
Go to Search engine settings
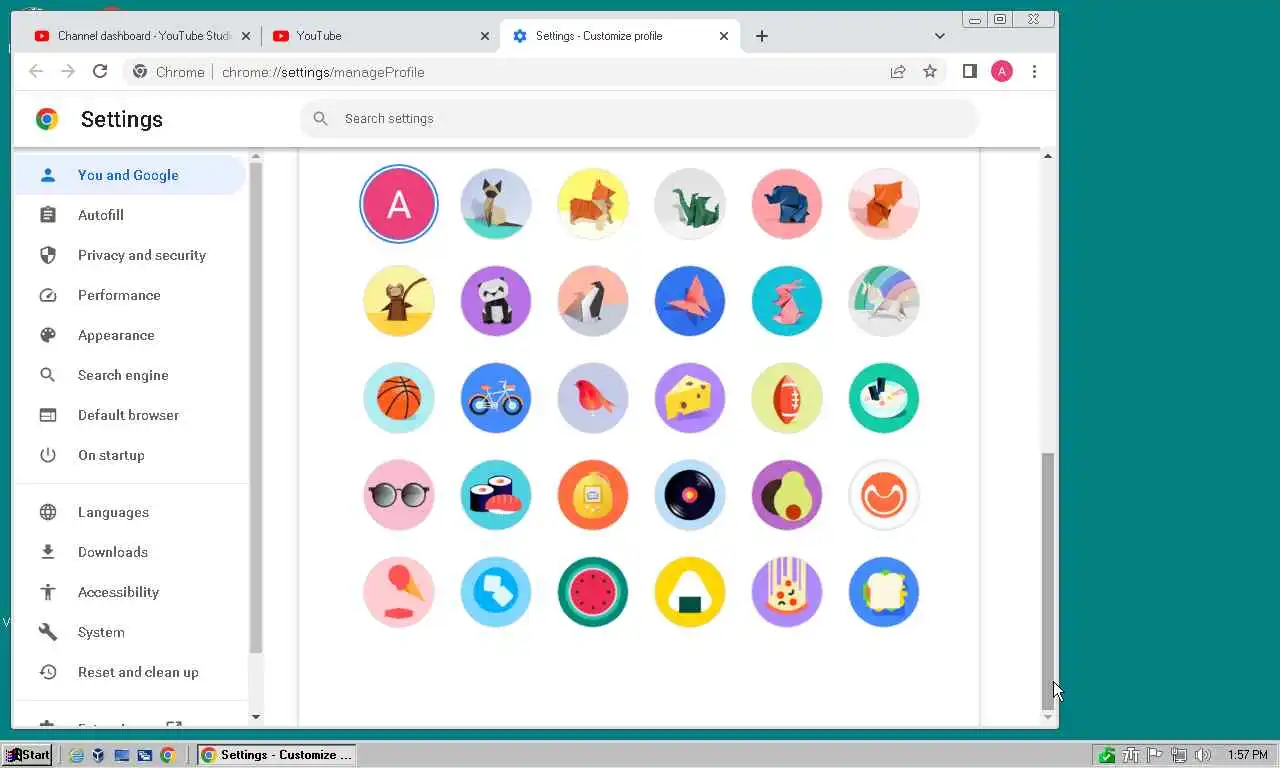pos(129,375)
